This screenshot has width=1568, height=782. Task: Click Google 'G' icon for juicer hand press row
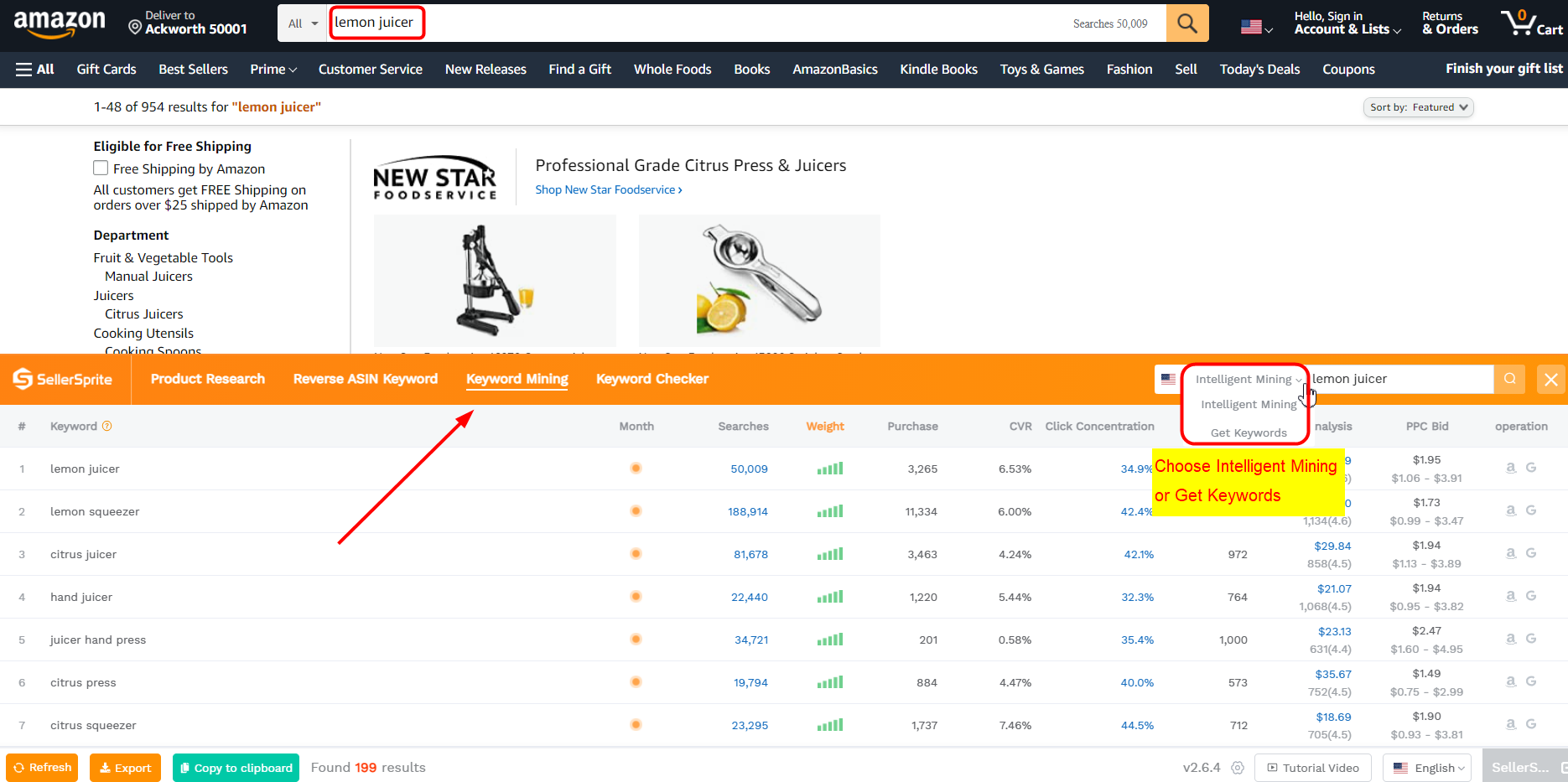click(x=1531, y=639)
